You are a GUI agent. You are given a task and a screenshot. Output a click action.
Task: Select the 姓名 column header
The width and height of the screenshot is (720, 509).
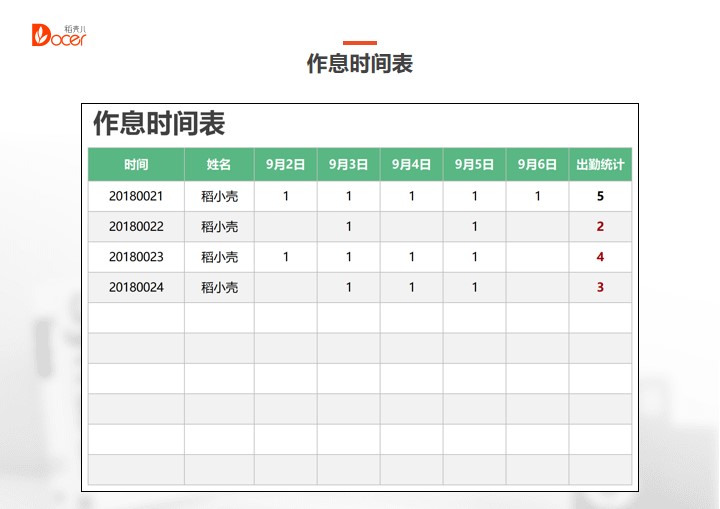pyautogui.click(x=219, y=165)
